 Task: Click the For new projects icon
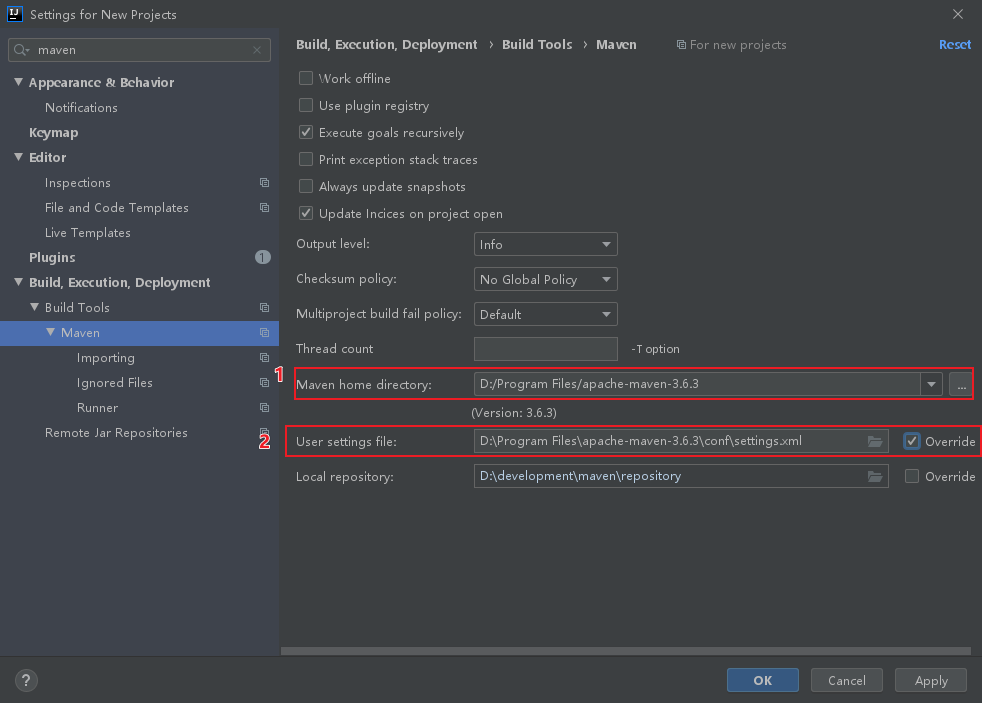681,45
